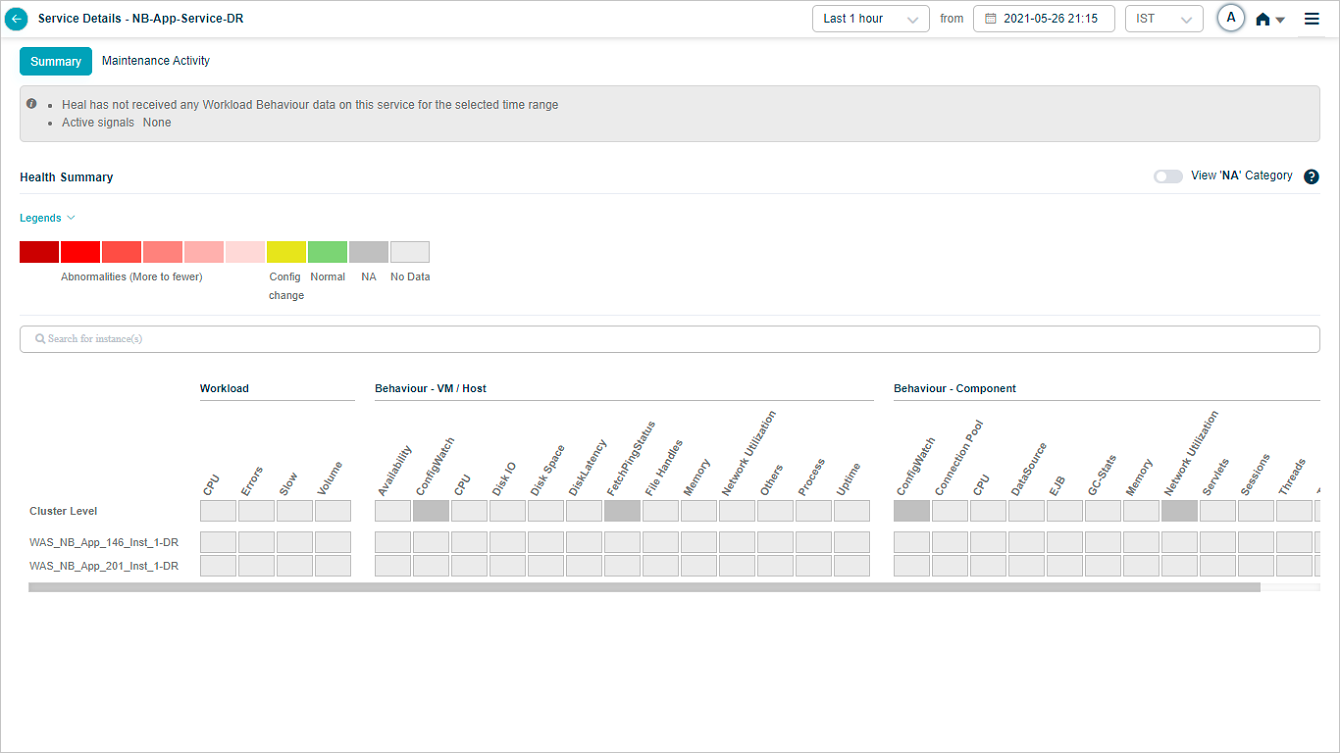Click the help question mark icon

pyautogui.click(x=1312, y=176)
